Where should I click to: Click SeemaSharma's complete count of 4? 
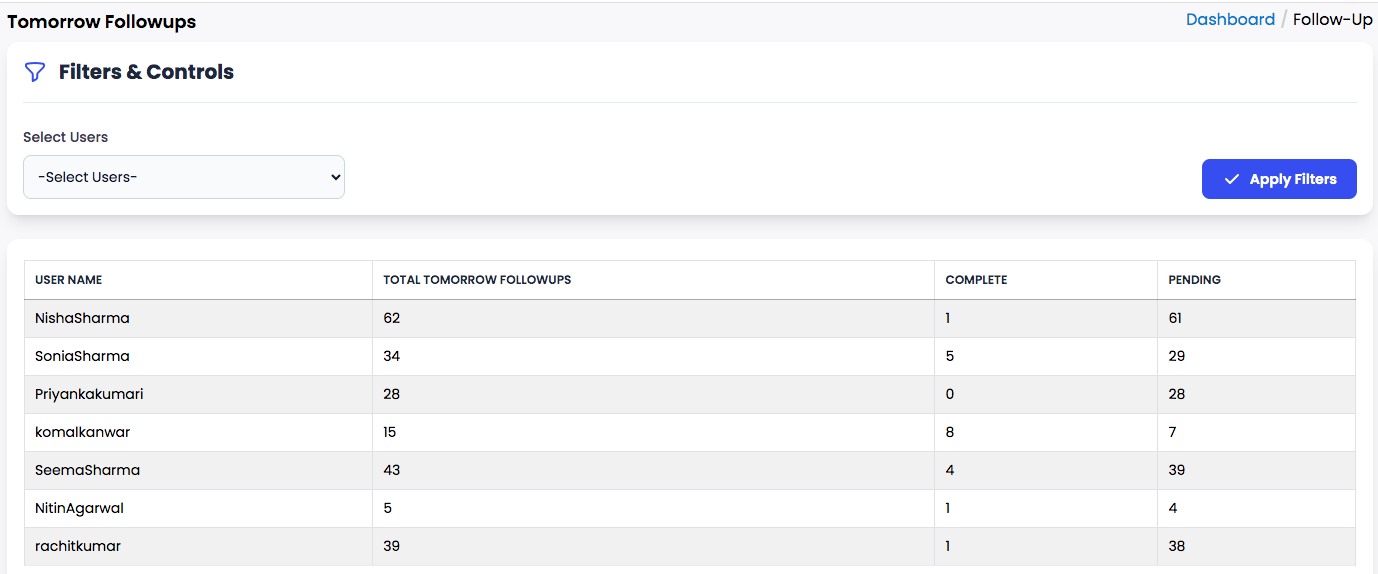point(950,470)
